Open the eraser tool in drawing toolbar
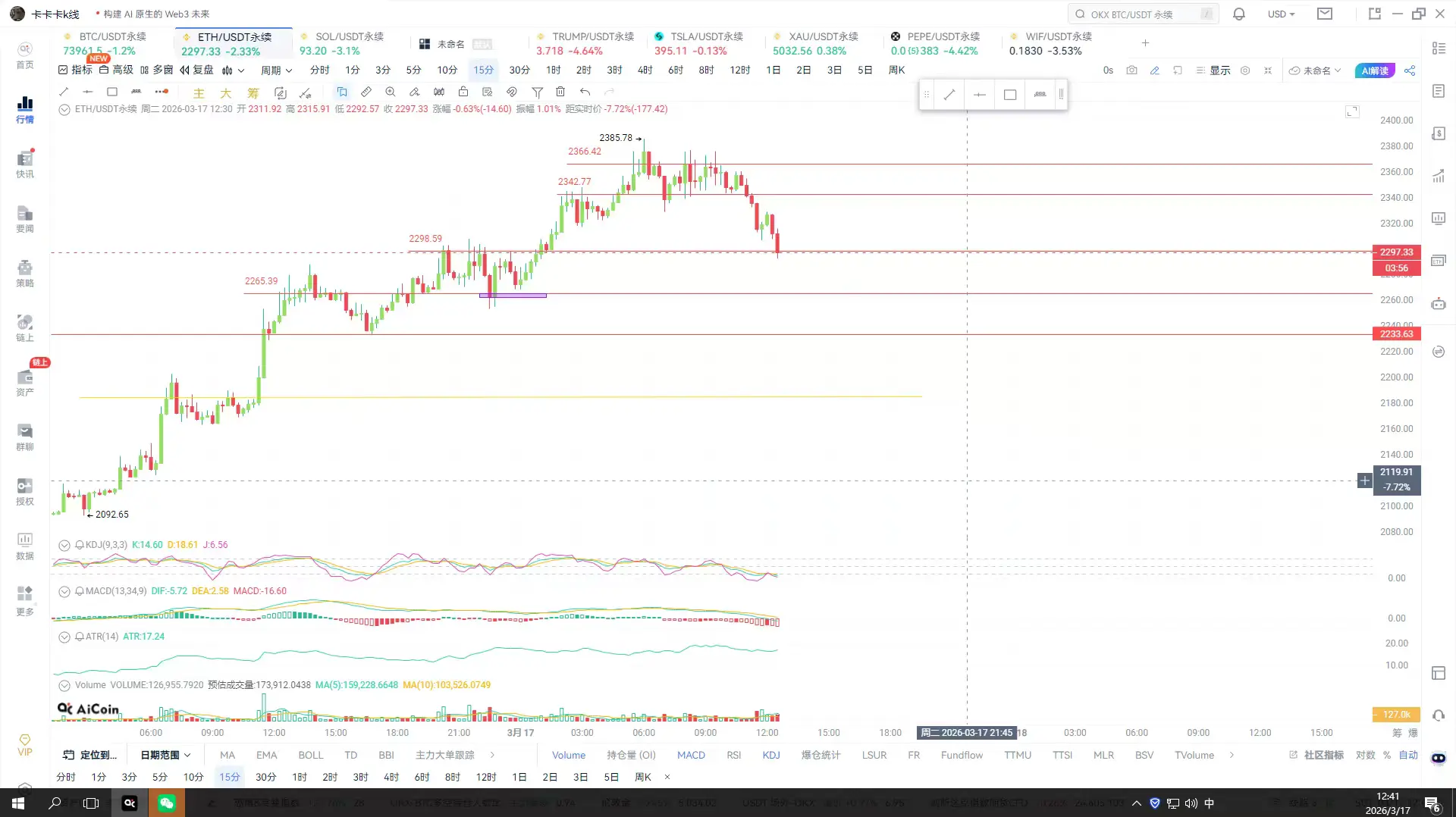The width and height of the screenshot is (1456, 817). point(415,92)
